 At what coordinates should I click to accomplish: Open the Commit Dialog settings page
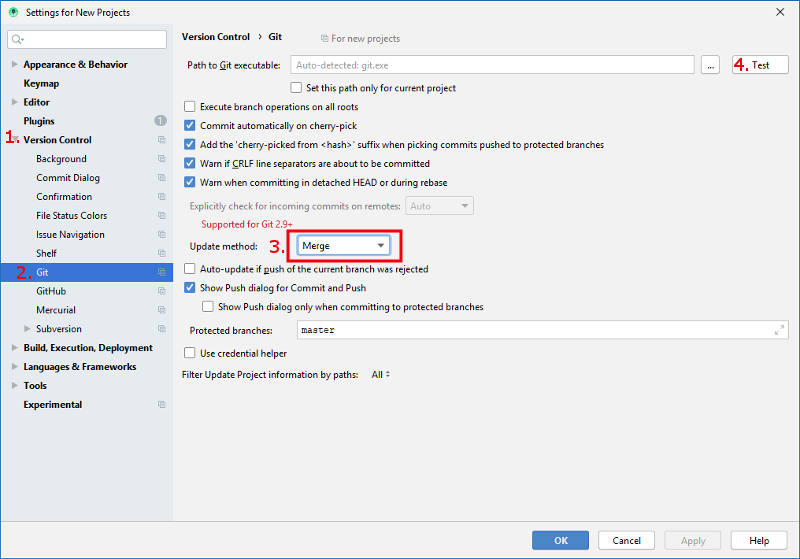pos(68,177)
